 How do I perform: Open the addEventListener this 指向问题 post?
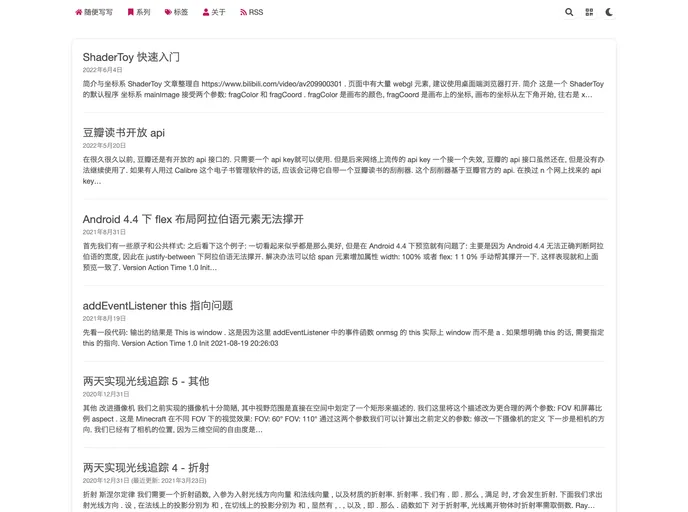click(x=157, y=305)
